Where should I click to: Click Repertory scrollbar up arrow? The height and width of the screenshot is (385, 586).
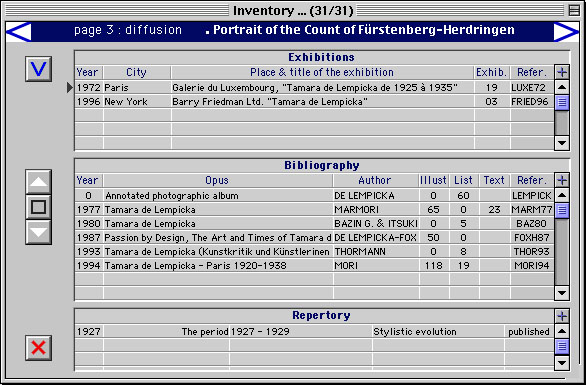click(x=562, y=331)
